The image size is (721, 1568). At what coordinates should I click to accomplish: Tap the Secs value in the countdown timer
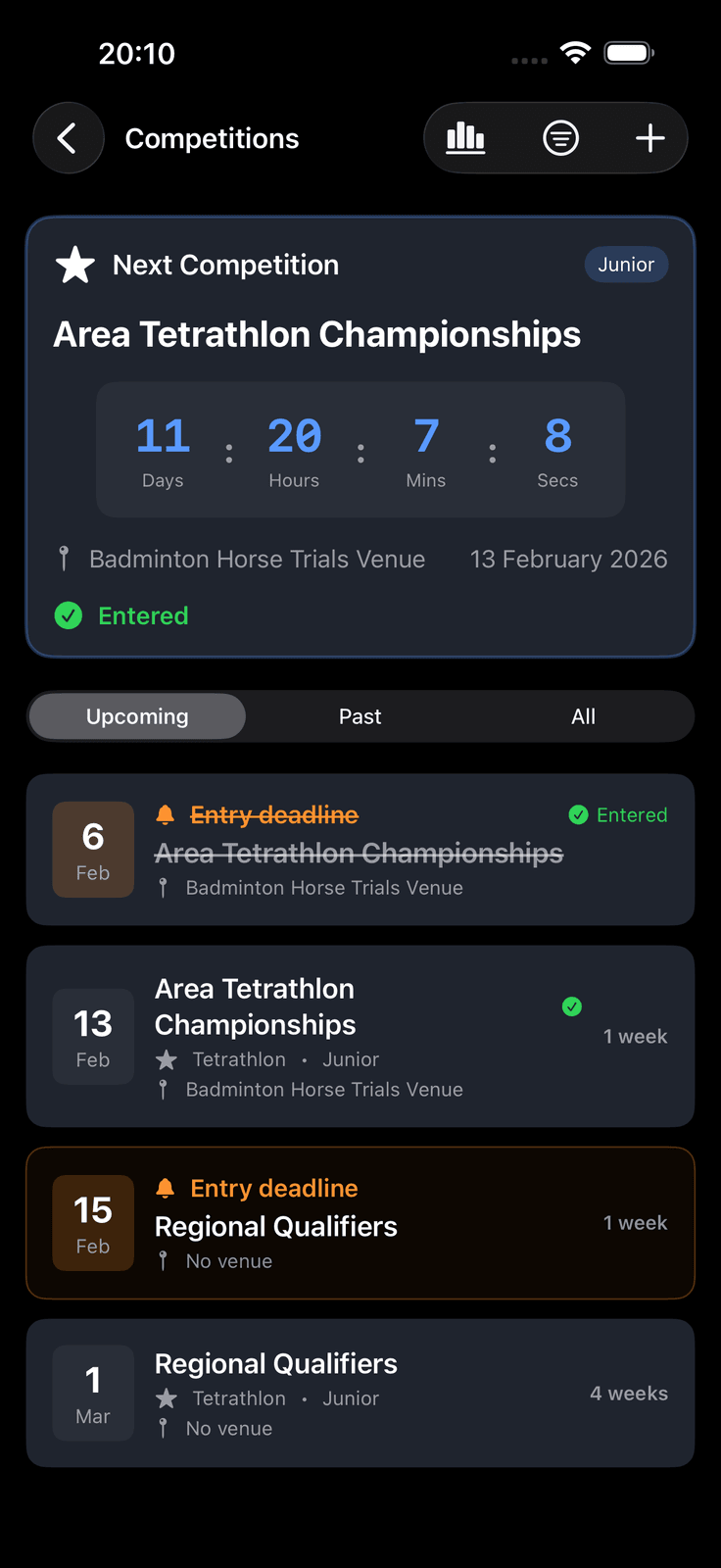[x=557, y=435]
